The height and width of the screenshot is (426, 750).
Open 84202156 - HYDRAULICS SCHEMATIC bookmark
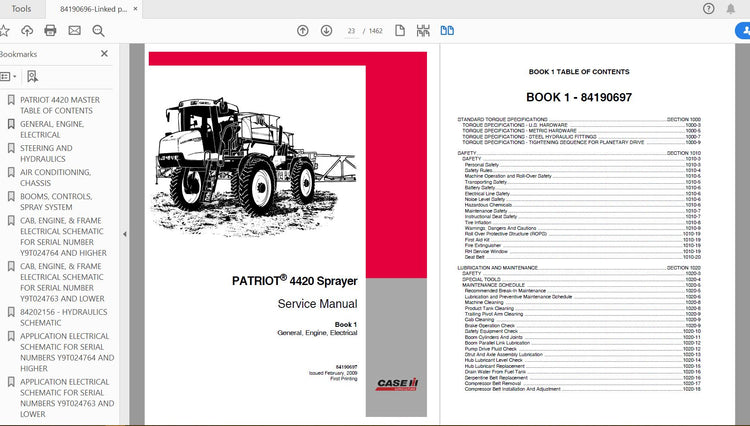pos(64,317)
